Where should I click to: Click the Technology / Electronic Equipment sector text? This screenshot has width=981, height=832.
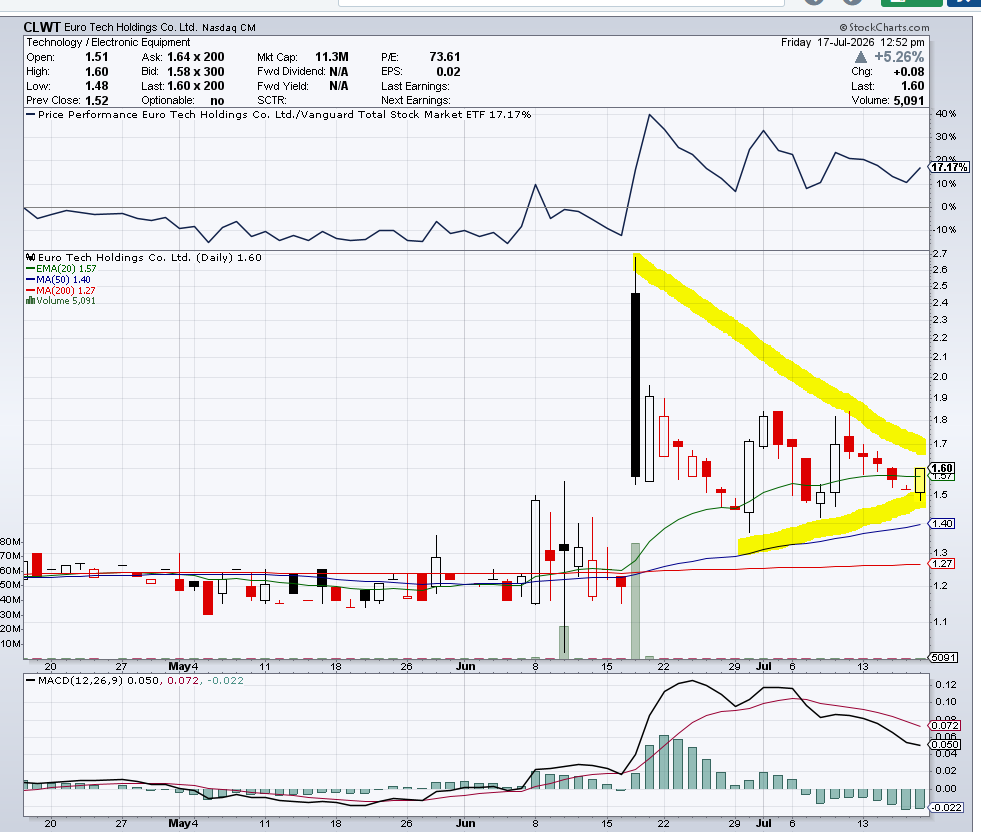(108, 42)
